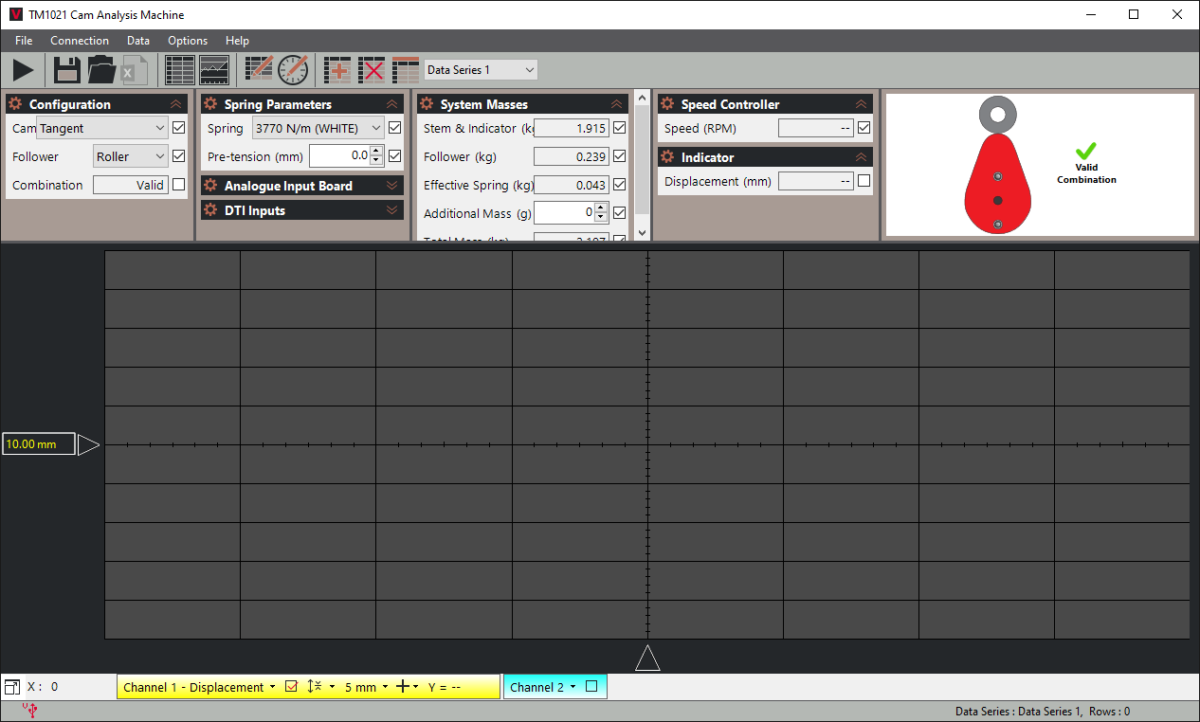Open a saved data file

pos(99,70)
